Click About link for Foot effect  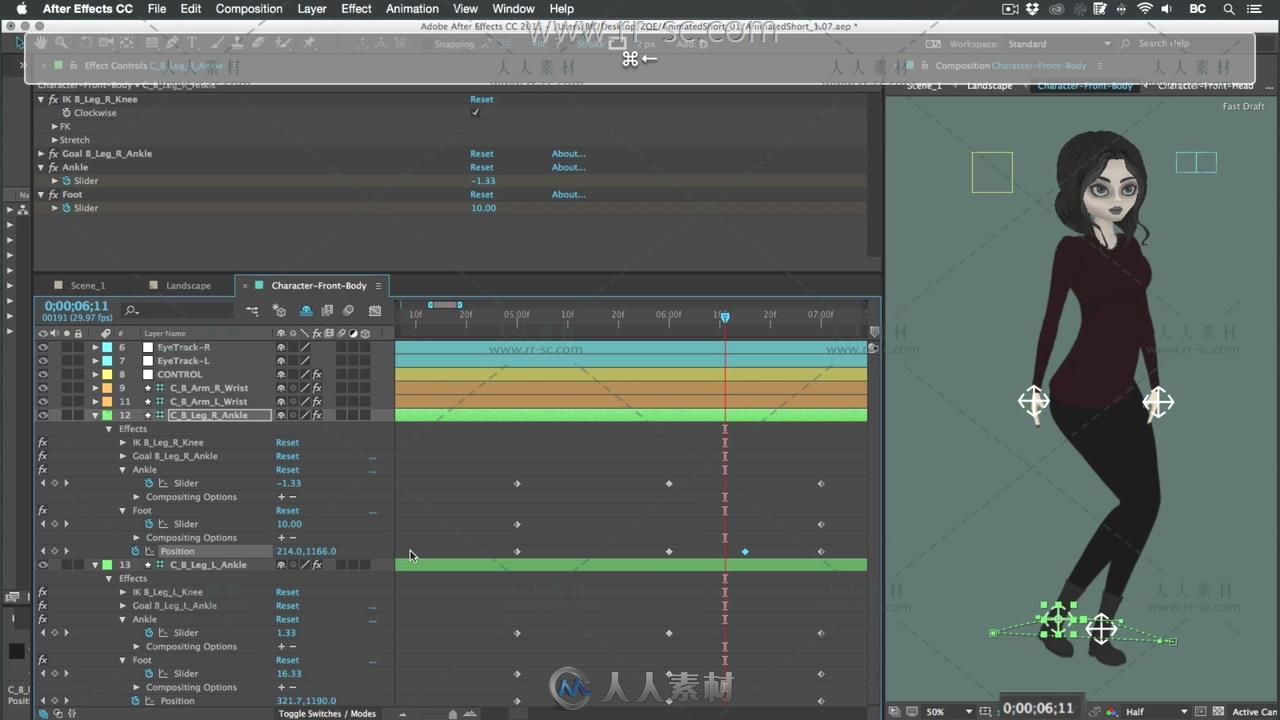(568, 195)
